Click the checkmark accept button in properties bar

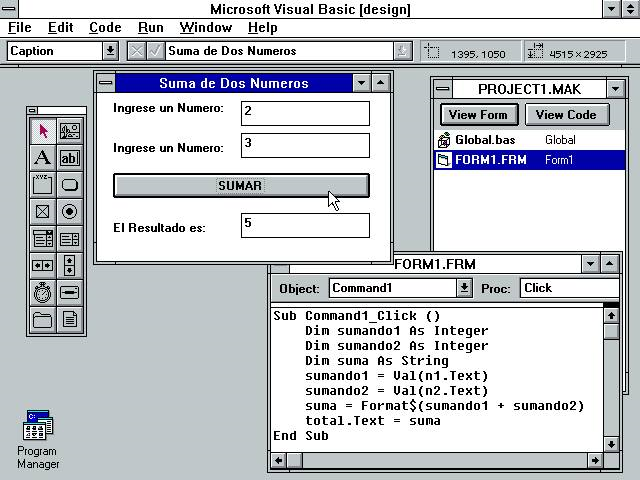[156, 51]
